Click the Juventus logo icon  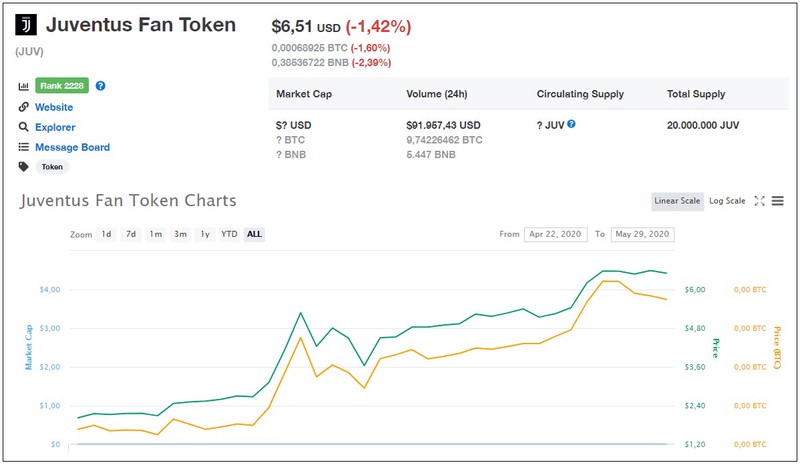click(x=26, y=25)
